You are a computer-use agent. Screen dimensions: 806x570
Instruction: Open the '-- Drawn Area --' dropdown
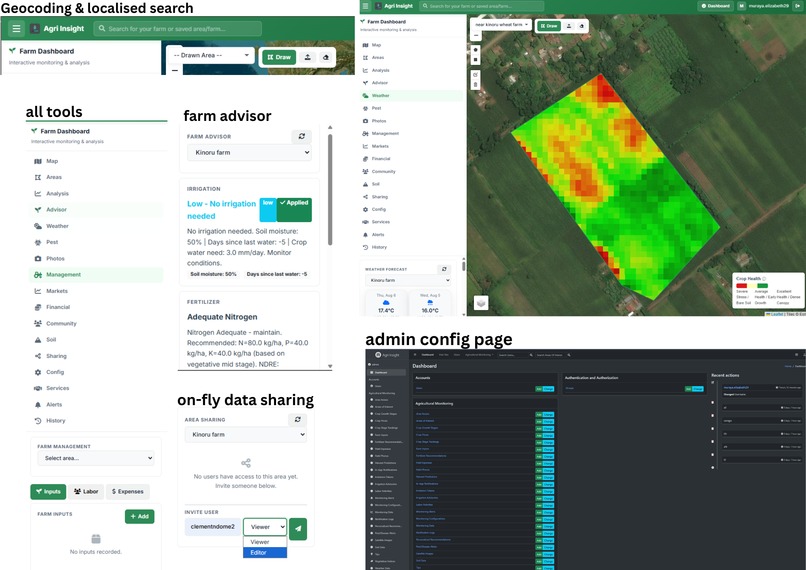pos(211,56)
